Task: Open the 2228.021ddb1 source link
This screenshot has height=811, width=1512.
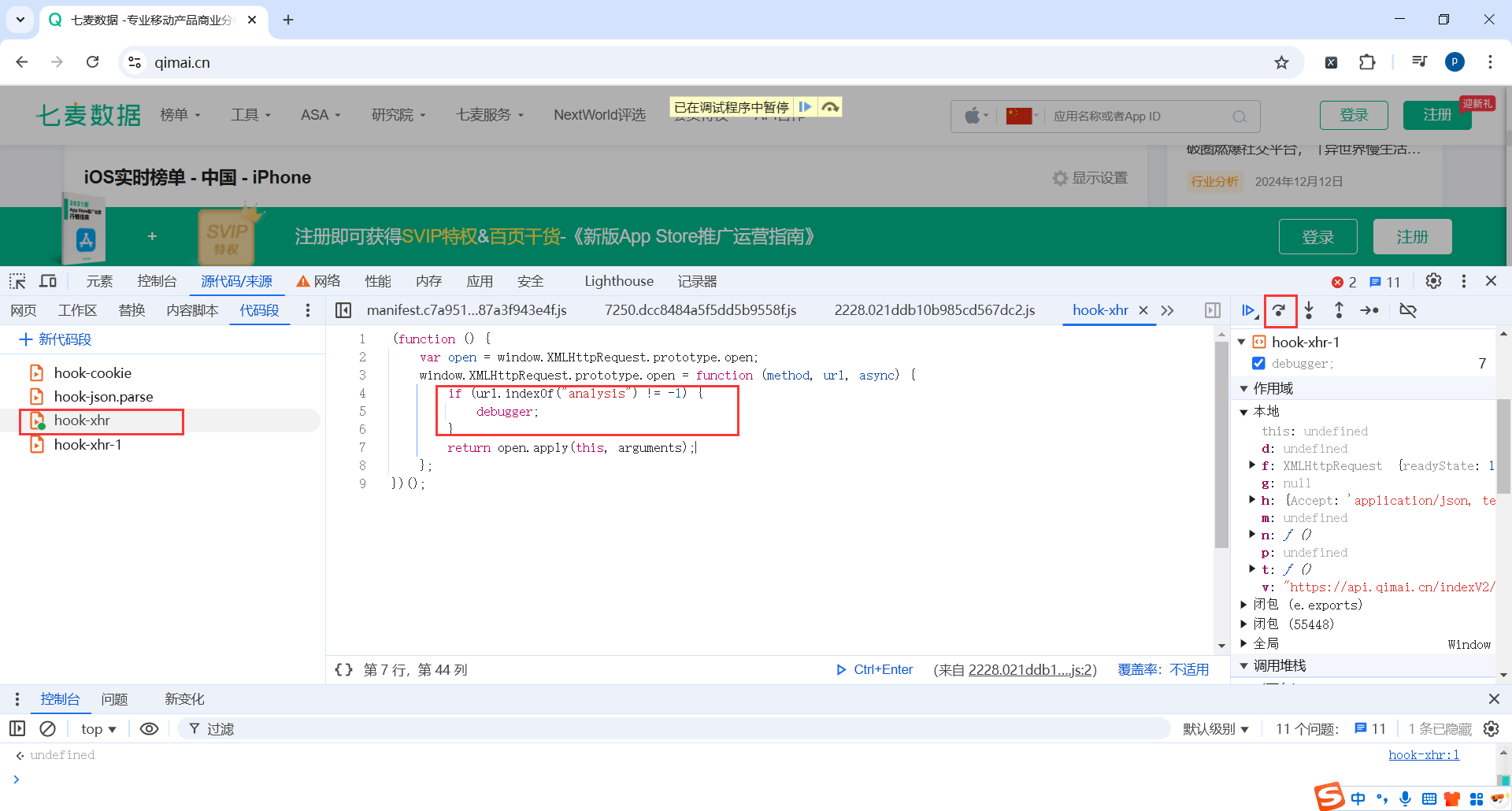Action: click(1030, 670)
